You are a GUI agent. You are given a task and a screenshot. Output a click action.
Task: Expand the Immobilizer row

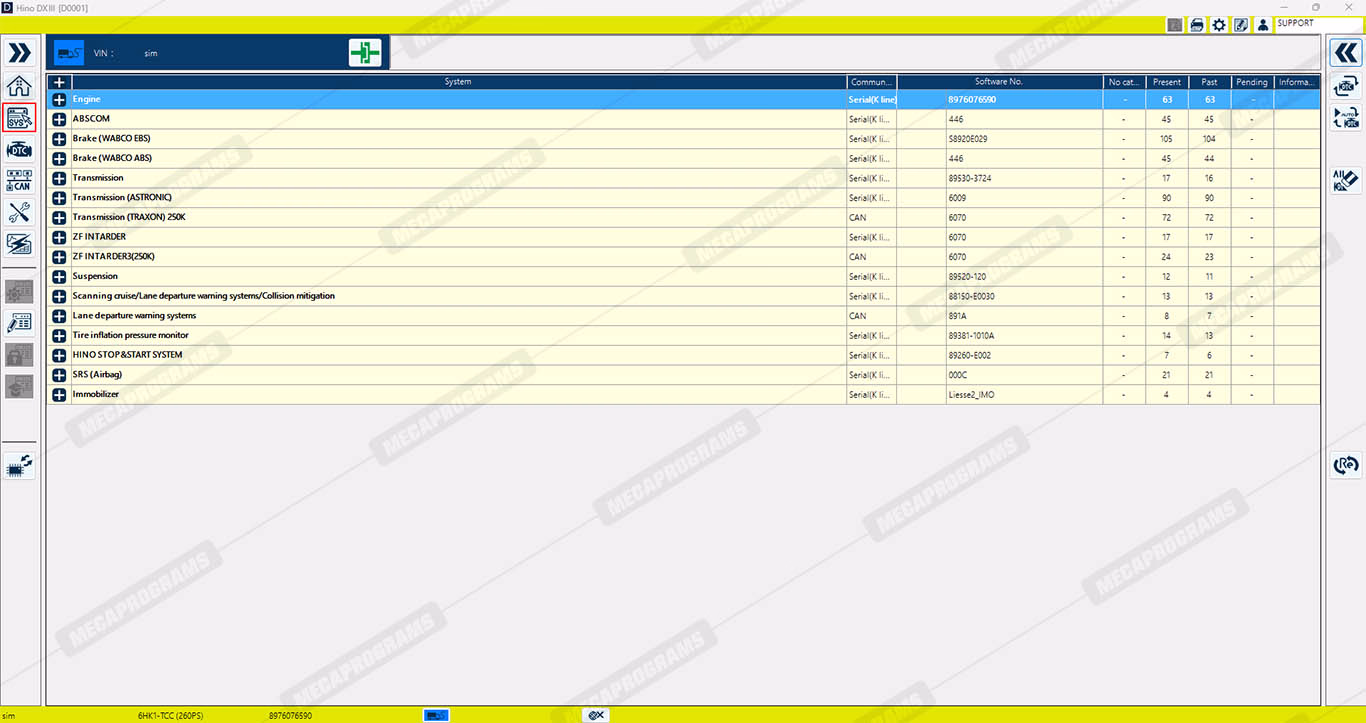click(x=59, y=395)
